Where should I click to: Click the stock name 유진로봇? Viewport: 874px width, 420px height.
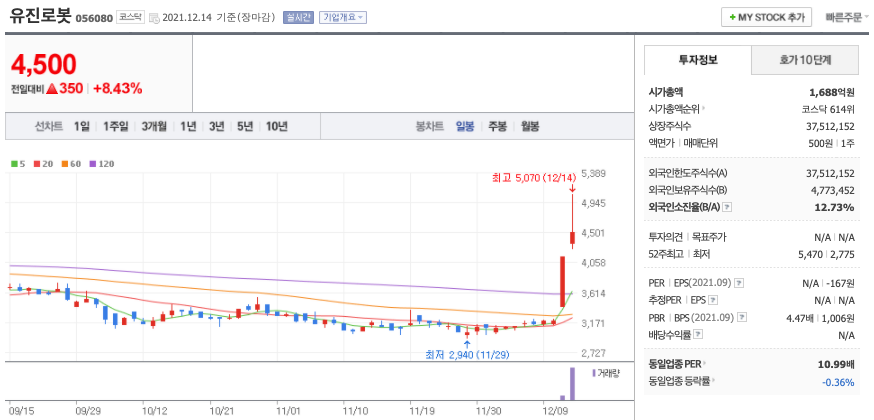click(40, 16)
